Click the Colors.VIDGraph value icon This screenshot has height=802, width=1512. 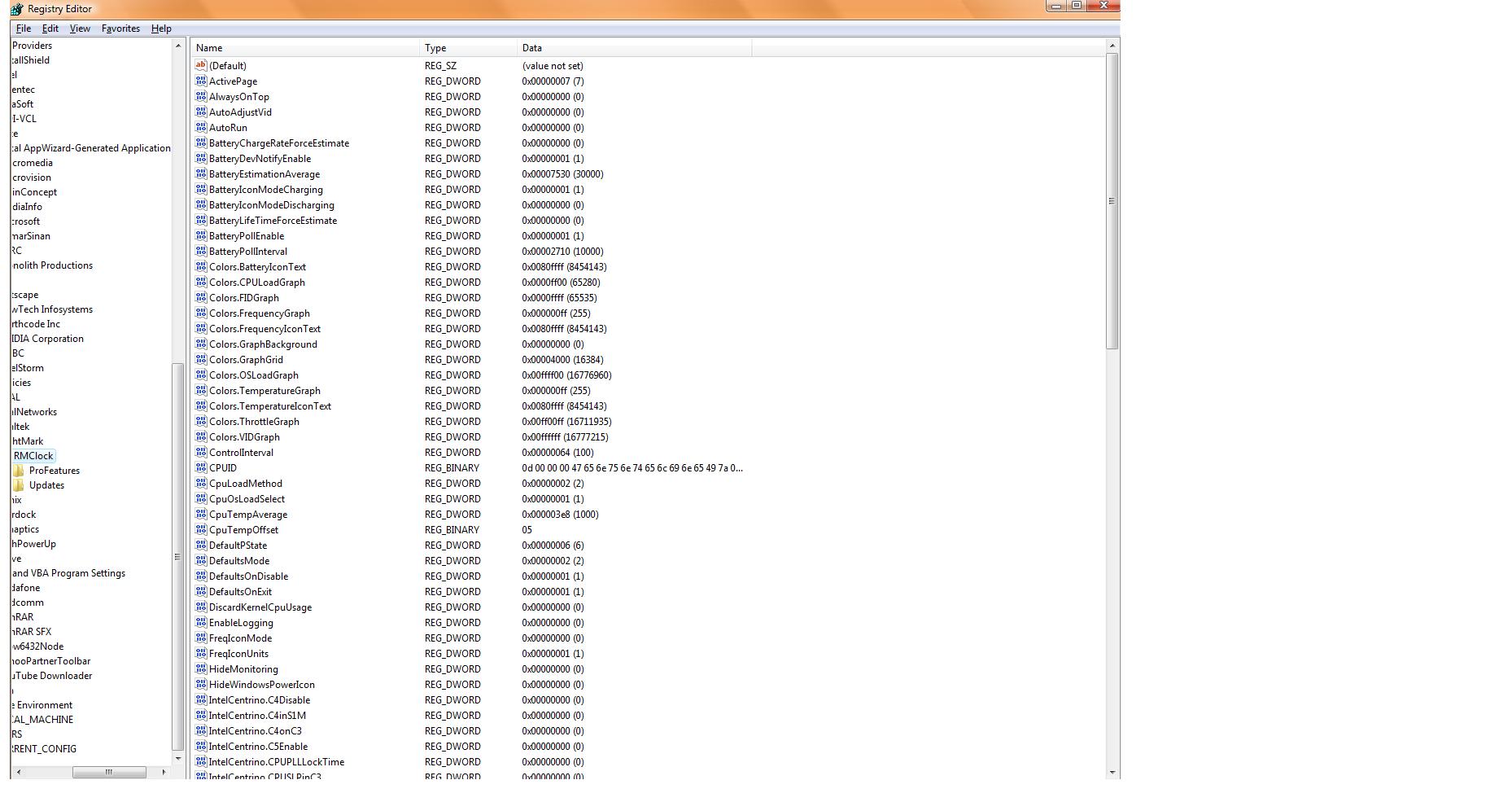coord(201,436)
